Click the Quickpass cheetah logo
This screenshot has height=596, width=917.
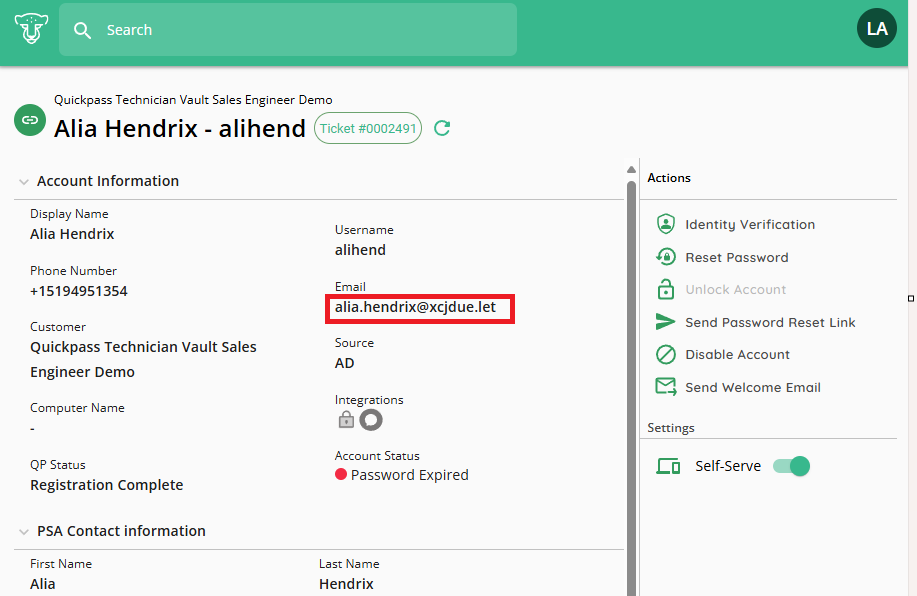(31, 29)
